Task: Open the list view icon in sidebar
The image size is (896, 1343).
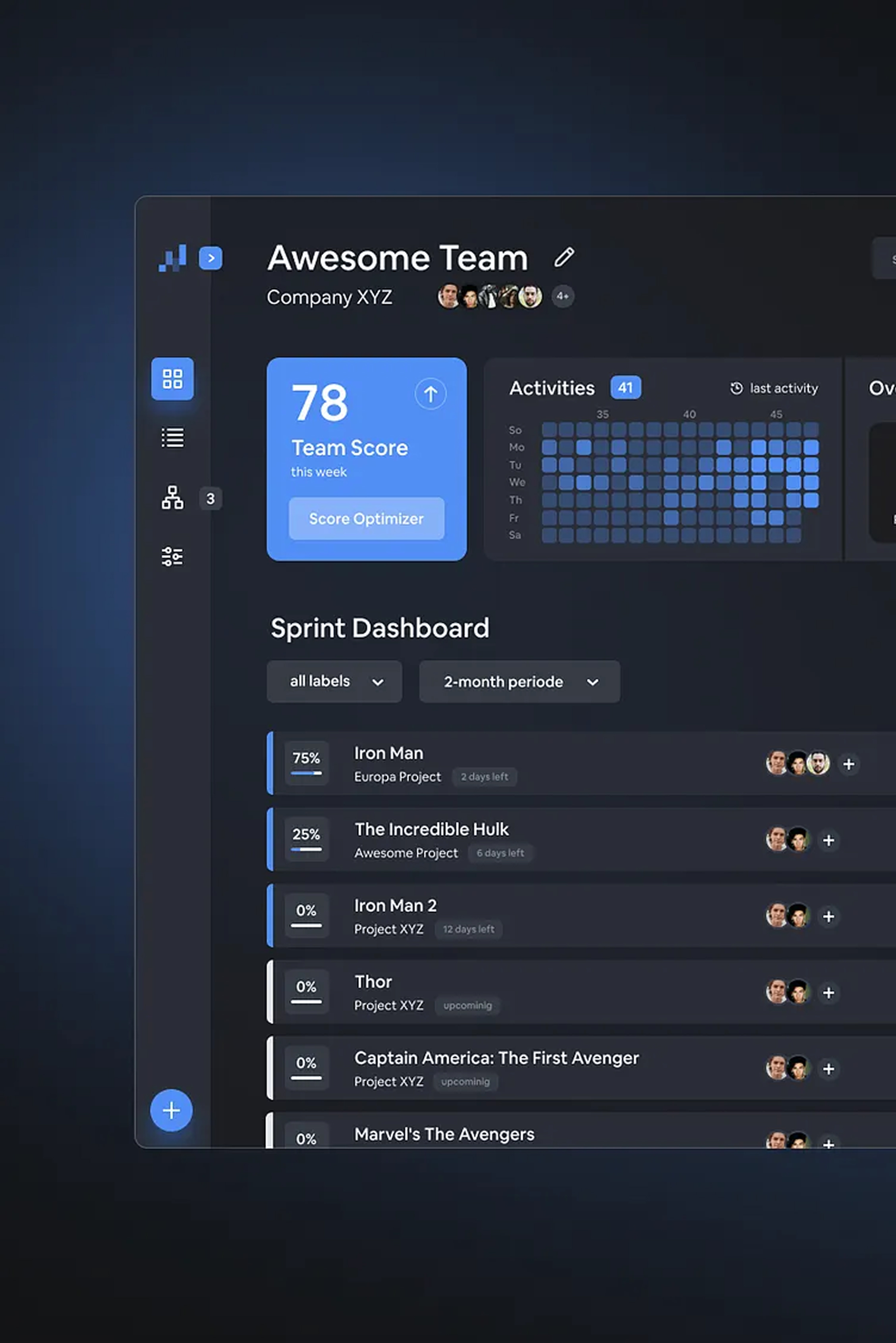Action: tap(172, 438)
